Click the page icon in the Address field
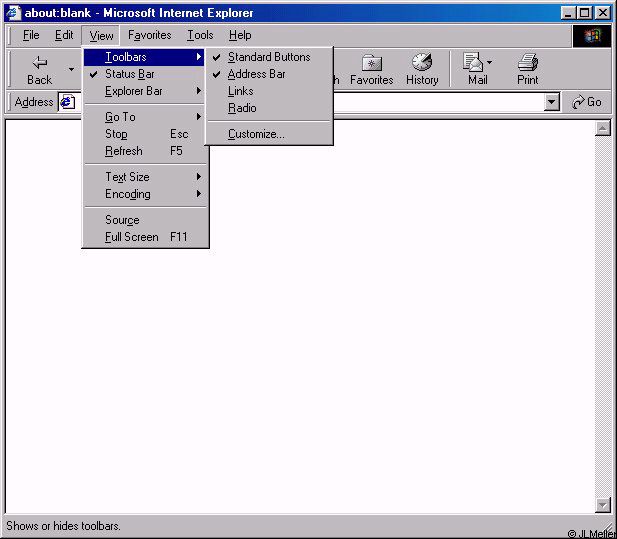This screenshot has height=539, width=617. coord(67,102)
